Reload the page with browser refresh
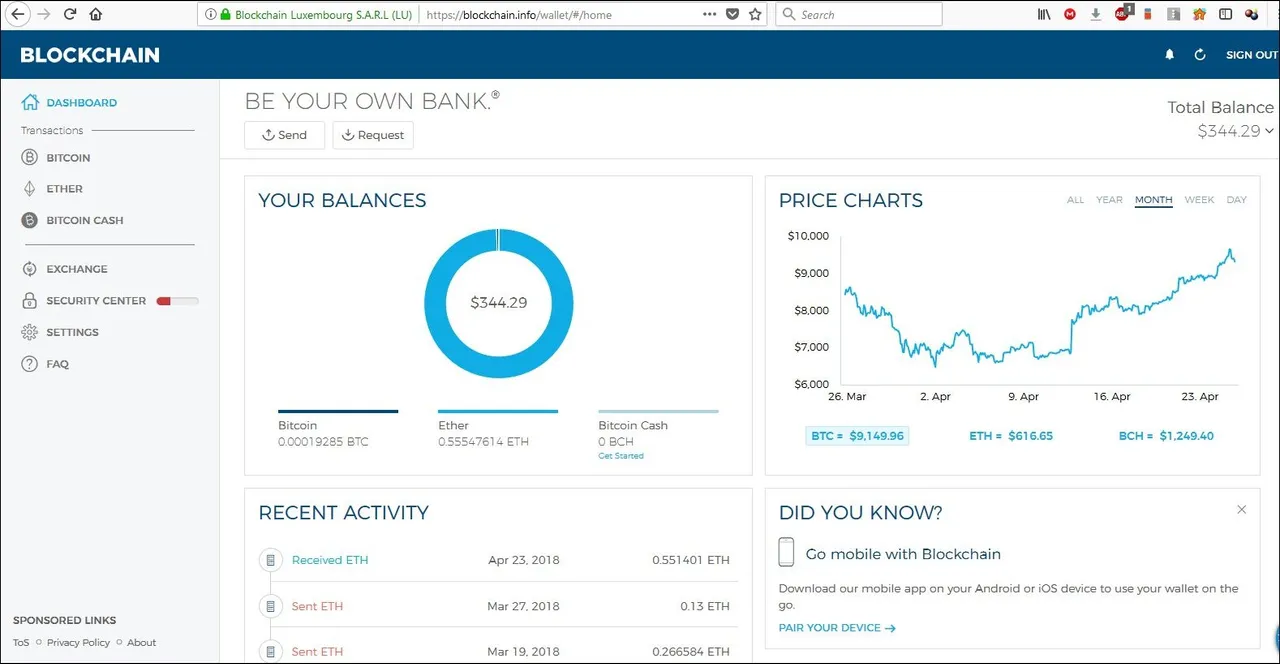1280x664 pixels. pyautogui.click(x=70, y=15)
